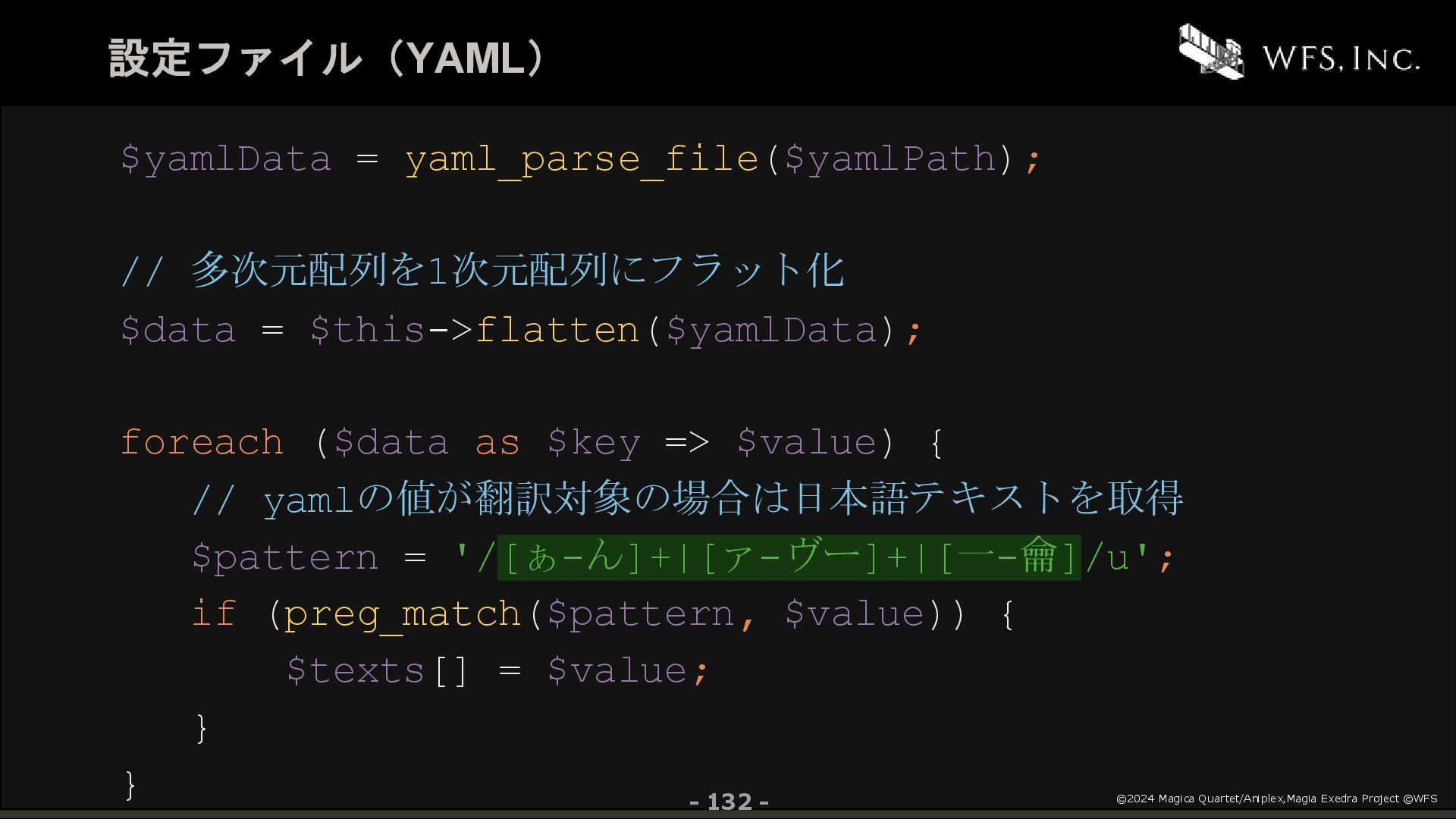Click the preg_match function name
Screen dimensions: 1456x819
pos(403,614)
